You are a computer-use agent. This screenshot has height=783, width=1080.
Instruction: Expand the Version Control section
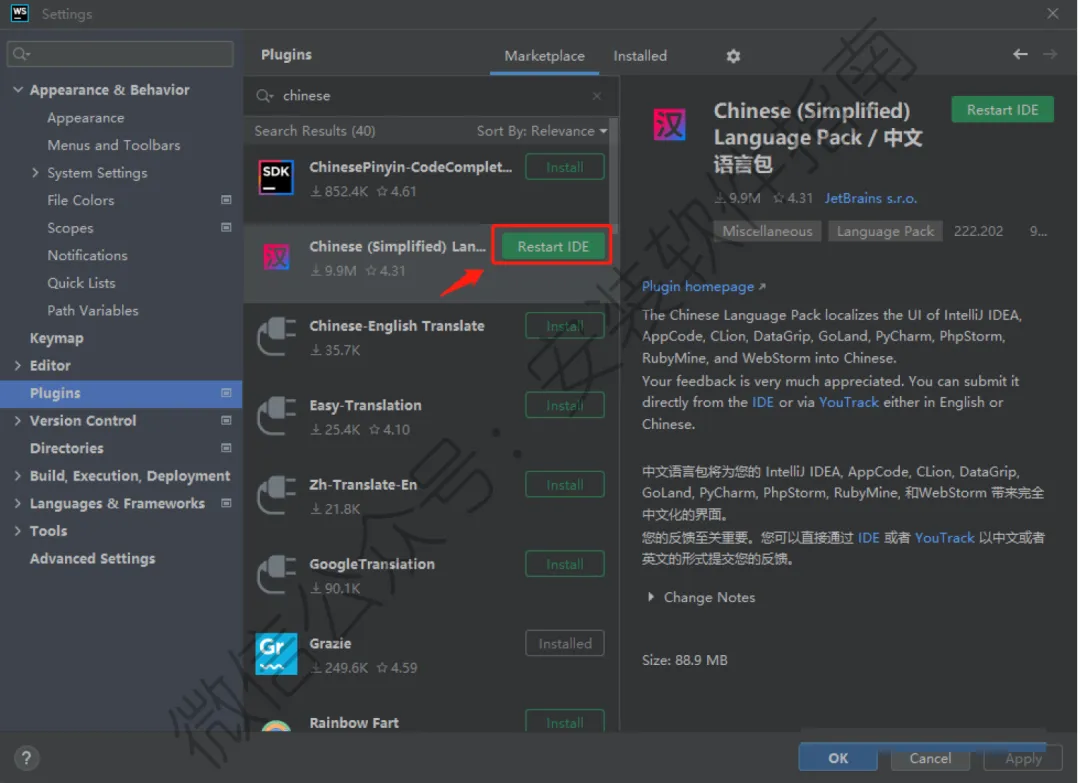pos(18,420)
